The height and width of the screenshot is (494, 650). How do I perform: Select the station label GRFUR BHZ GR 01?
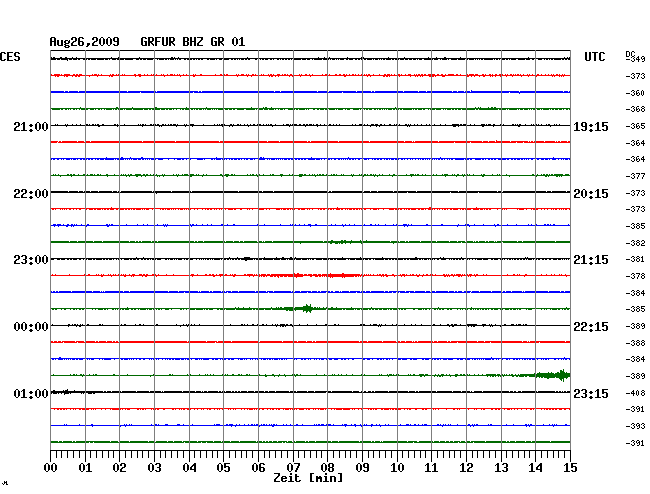click(x=193, y=42)
